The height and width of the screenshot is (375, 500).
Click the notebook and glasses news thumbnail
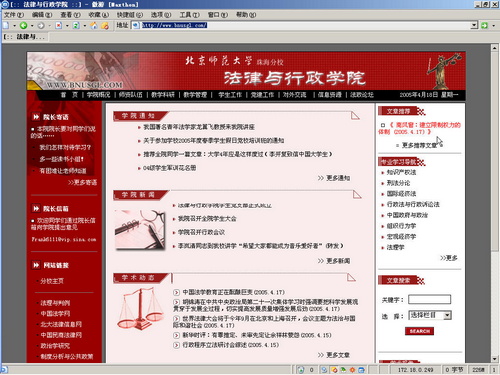[x=140, y=230]
